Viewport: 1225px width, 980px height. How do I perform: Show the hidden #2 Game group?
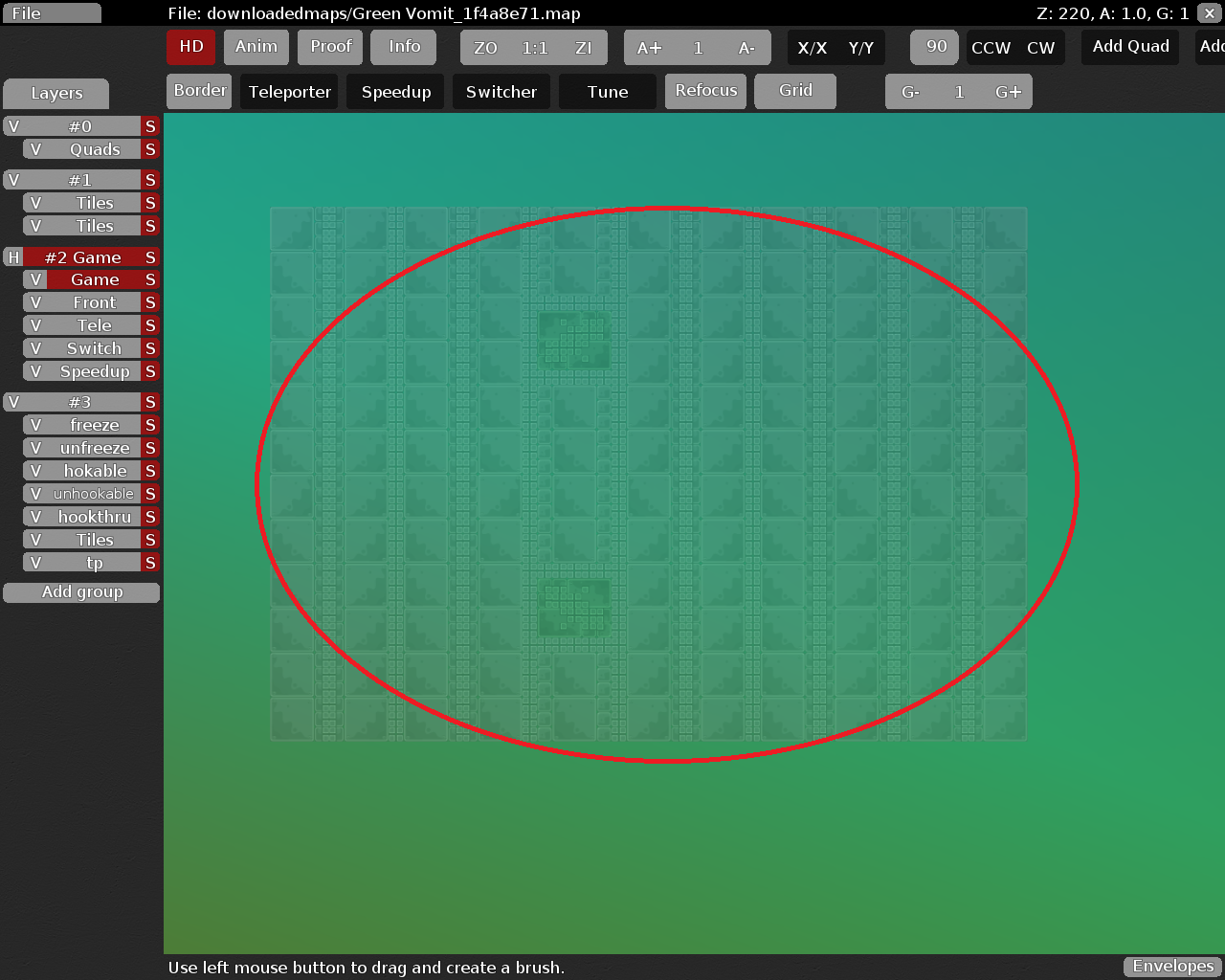(13, 257)
